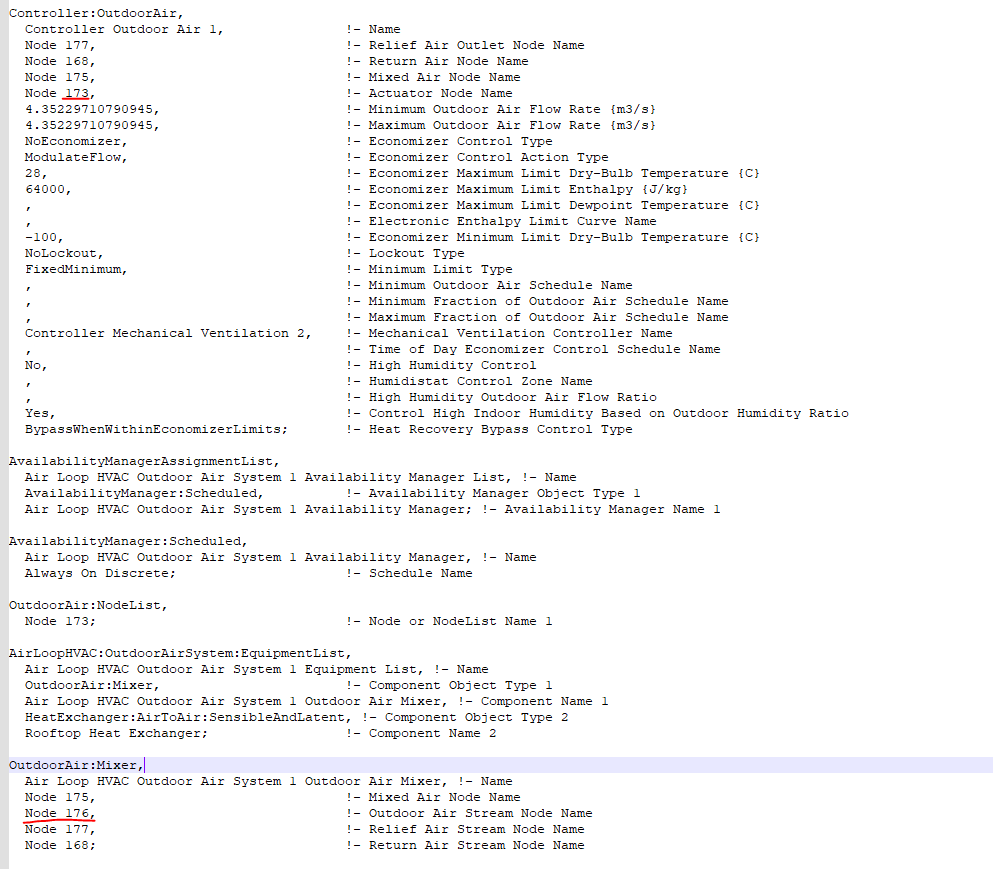This screenshot has width=993, height=869.
Task: Click the comment "Economizer Control Action Type"
Action: tap(488, 157)
